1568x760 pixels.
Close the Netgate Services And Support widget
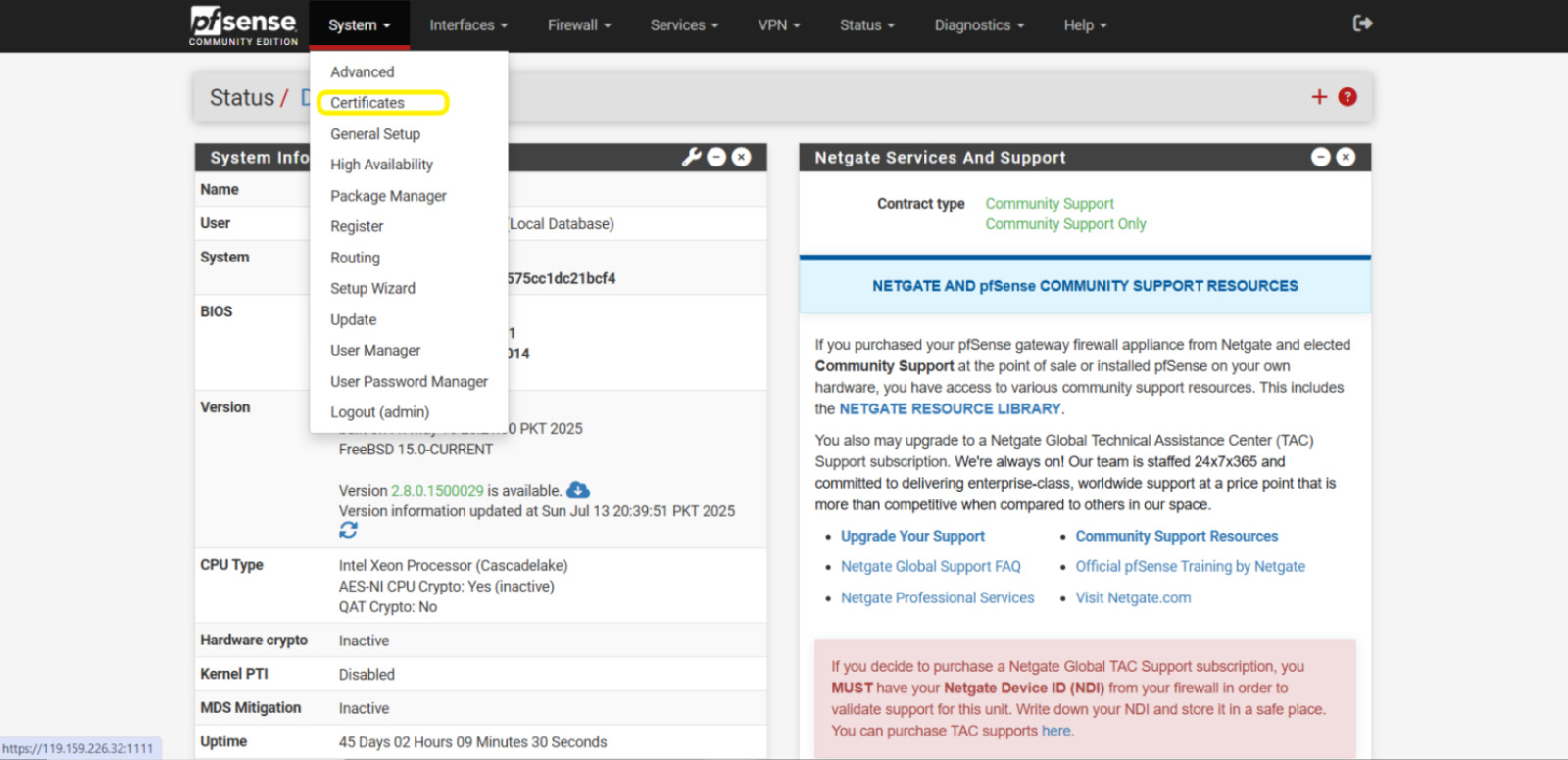click(x=1347, y=157)
